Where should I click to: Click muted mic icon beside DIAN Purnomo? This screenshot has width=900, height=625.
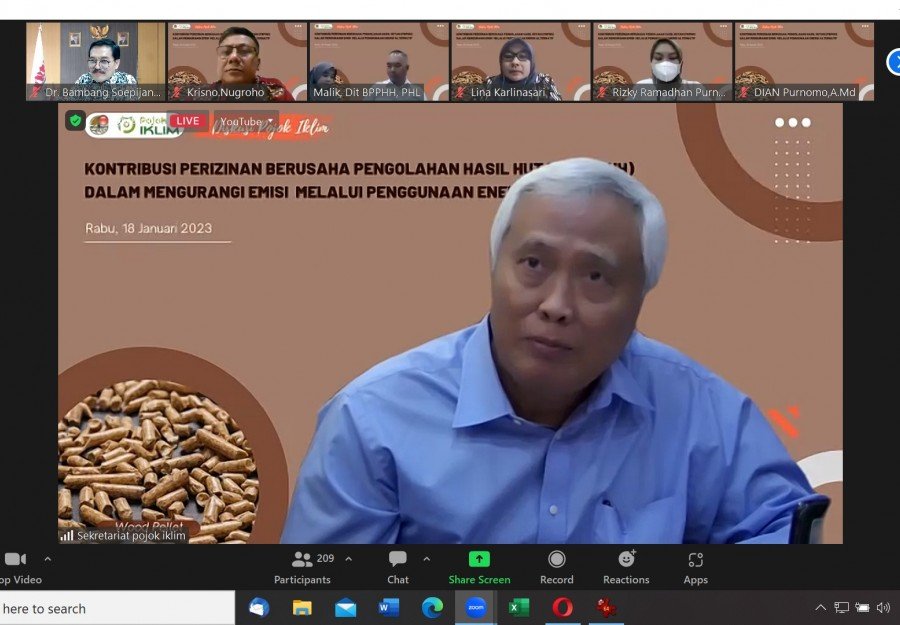point(744,92)
